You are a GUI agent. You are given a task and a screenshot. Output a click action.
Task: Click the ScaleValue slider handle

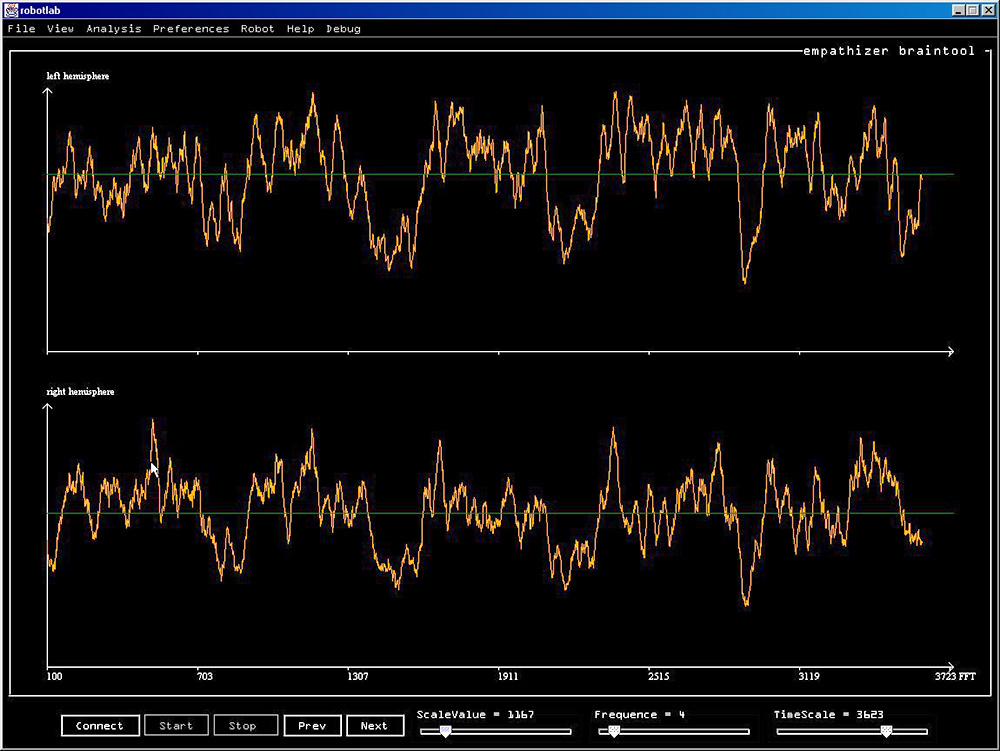click(x=446, y=731)
